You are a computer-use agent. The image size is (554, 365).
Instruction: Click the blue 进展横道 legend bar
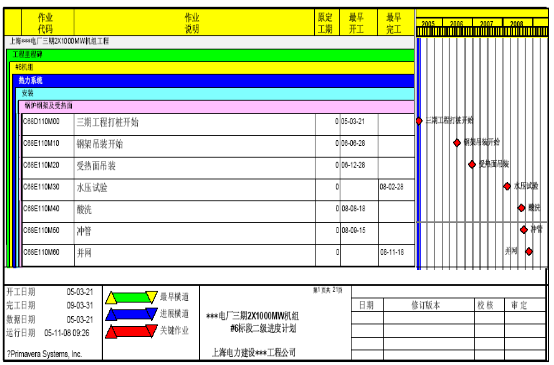[x=131, y=314]
